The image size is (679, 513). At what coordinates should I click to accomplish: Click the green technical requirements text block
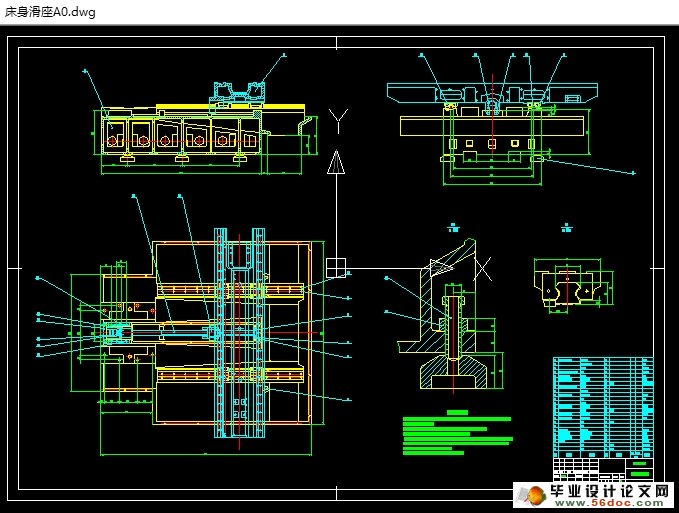(455, 434)
